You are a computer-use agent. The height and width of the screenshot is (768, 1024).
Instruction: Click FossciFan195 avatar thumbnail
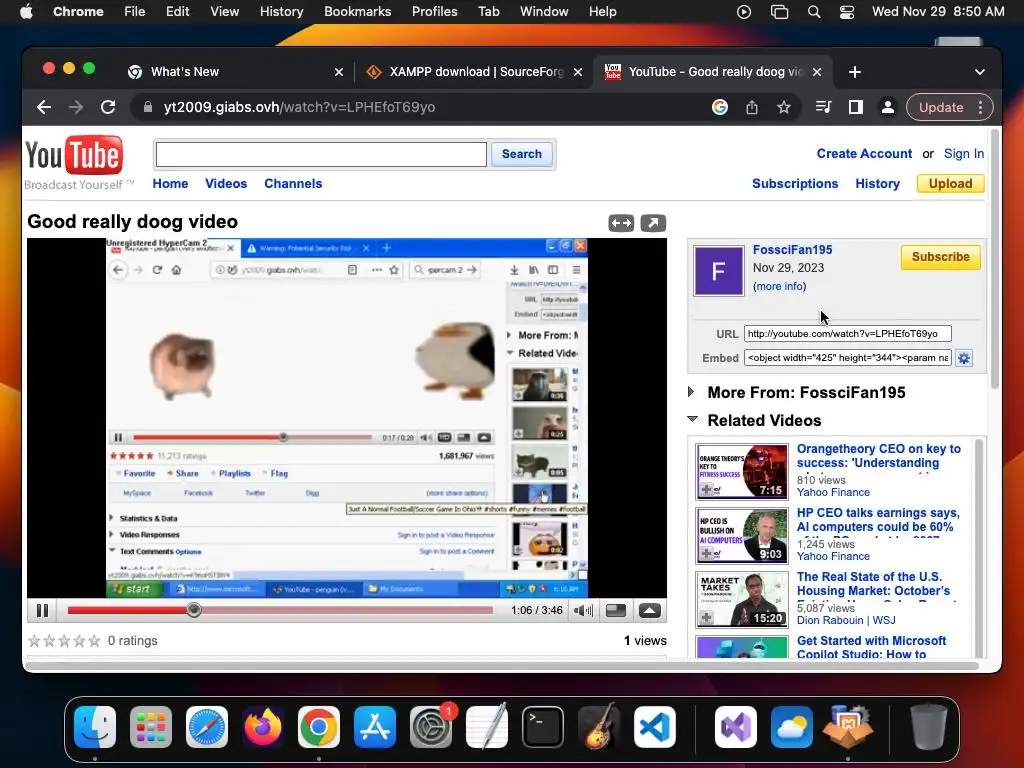click(718, 270)
